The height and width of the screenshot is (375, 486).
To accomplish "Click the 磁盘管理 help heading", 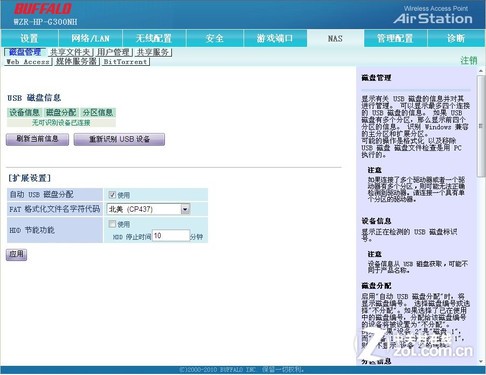I will [x=376, y=78].
